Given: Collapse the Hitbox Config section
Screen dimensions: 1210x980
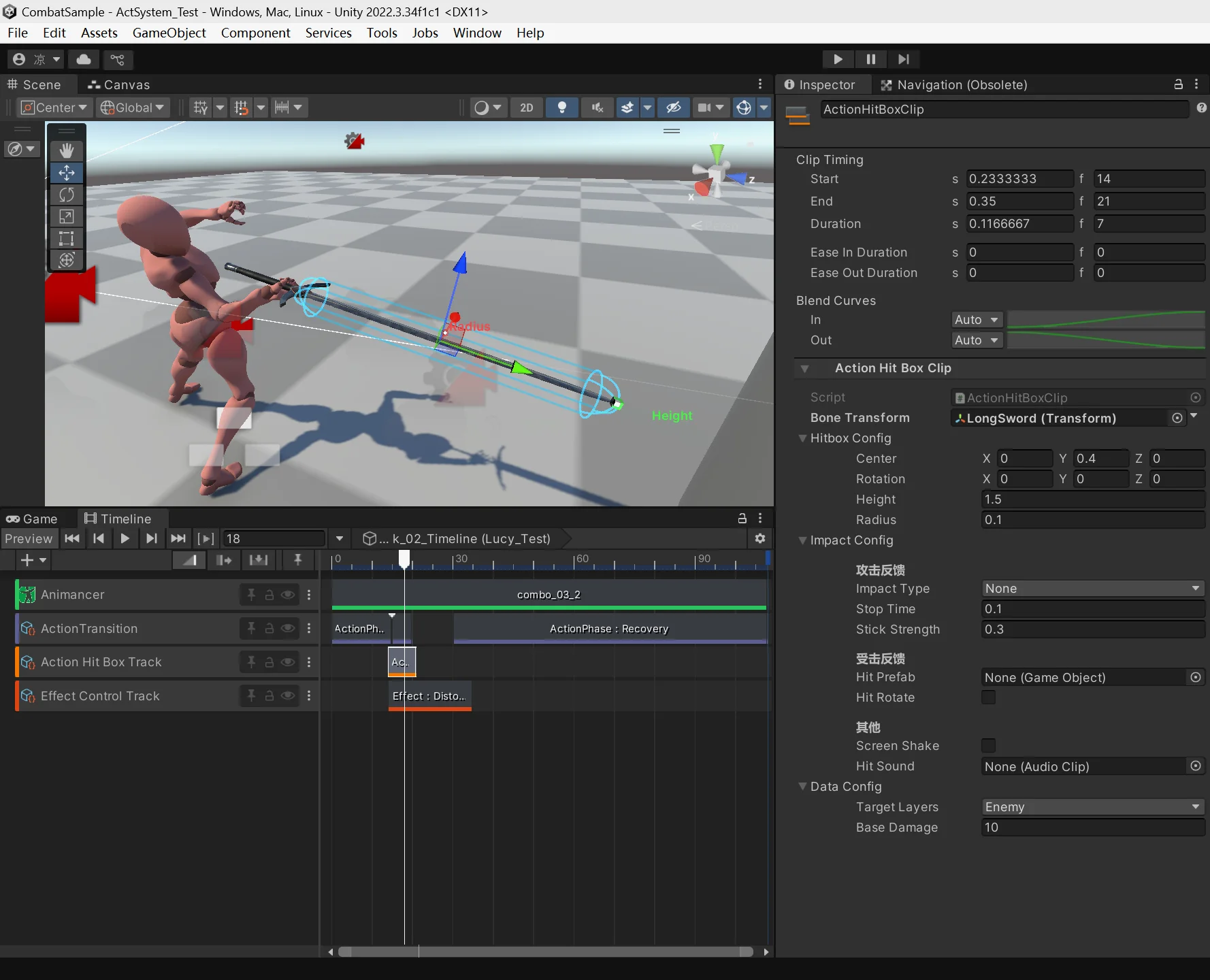Looking at the screenshot, I should pyautogui.click(x=803, y=438).
